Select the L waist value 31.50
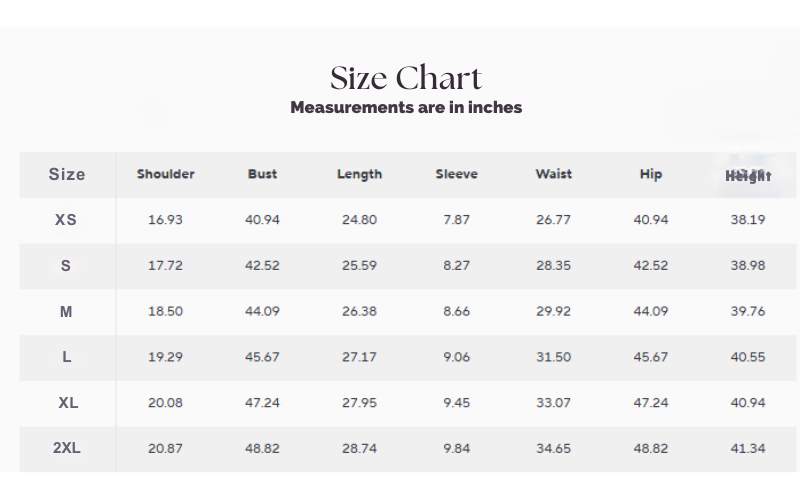This screenshot has width=800, height=500. click(553, 357)
